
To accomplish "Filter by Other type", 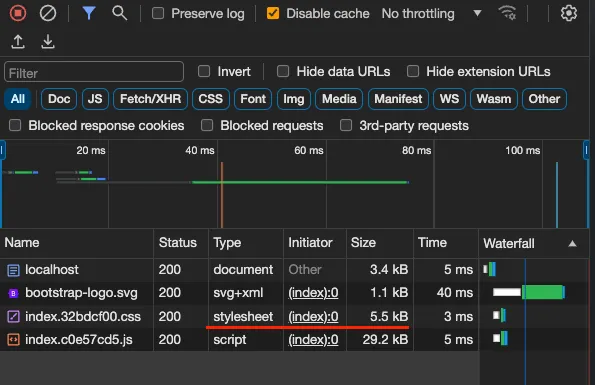I will tap(544, 99).
